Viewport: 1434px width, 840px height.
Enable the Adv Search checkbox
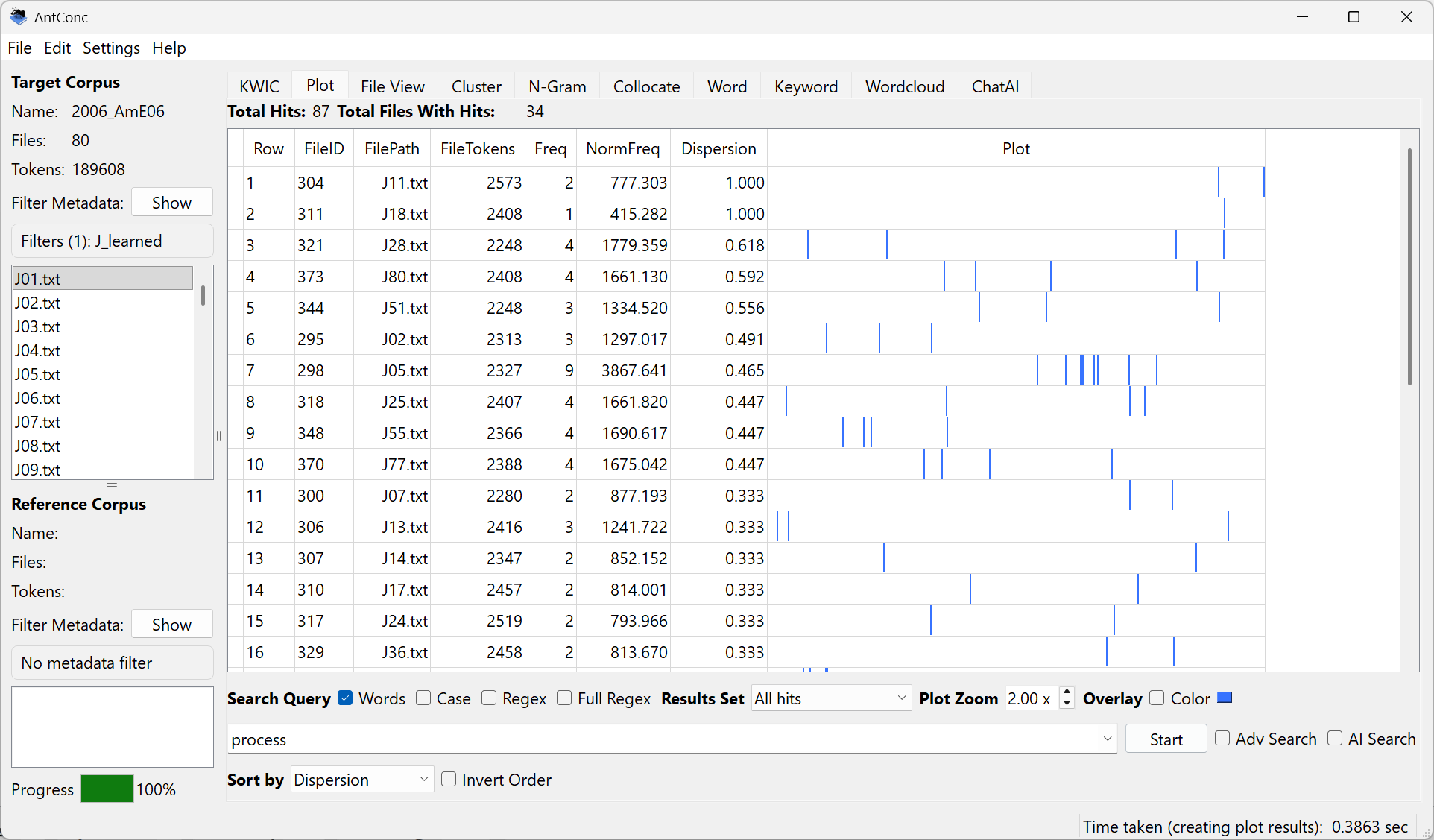coord(1222,738)
